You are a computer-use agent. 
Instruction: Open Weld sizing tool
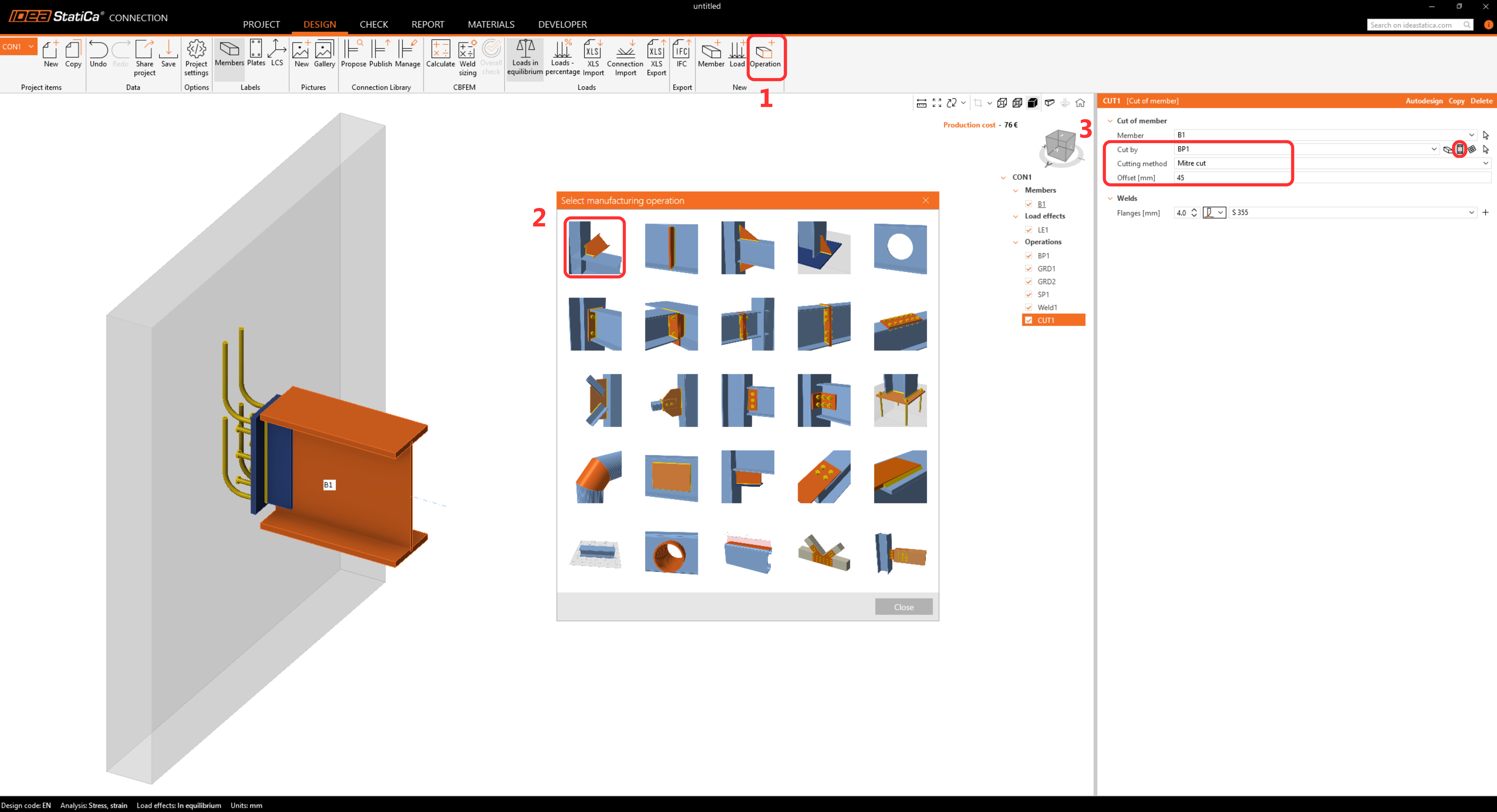tap(467, 56)
